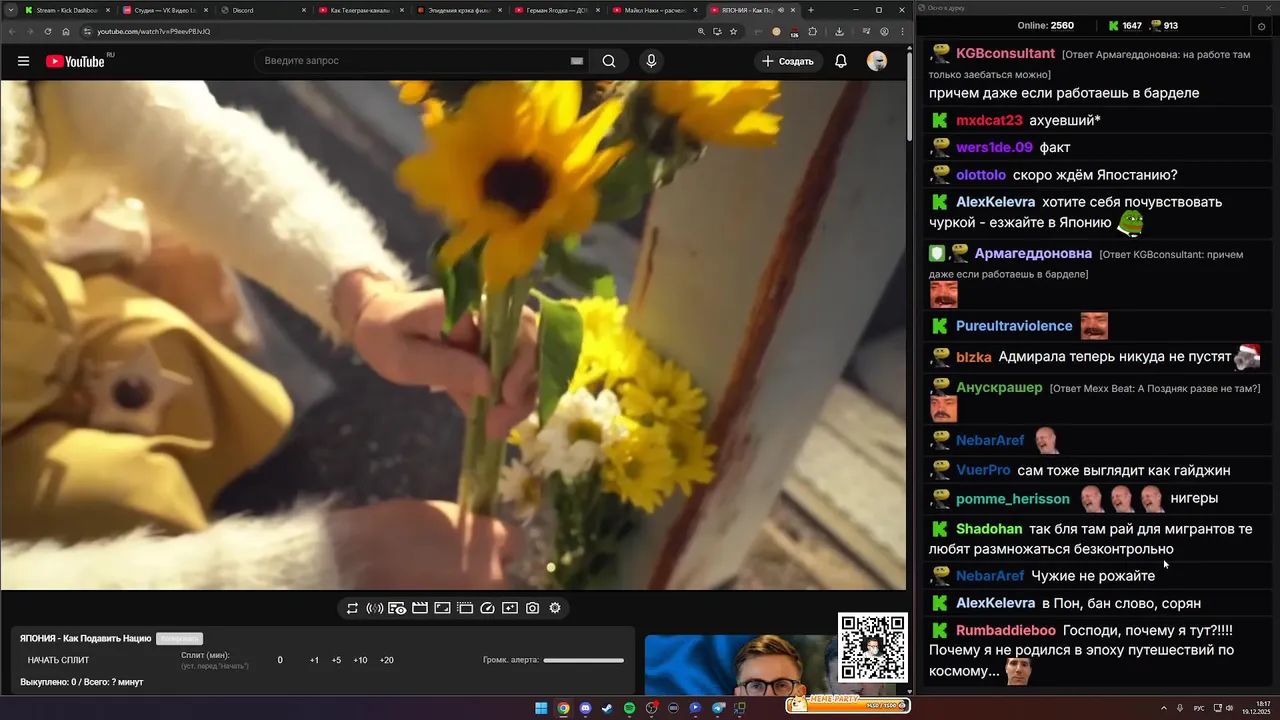Open the browser tab search dropdown
This screenshot has height=720, width=1280.
coord(9,10)
